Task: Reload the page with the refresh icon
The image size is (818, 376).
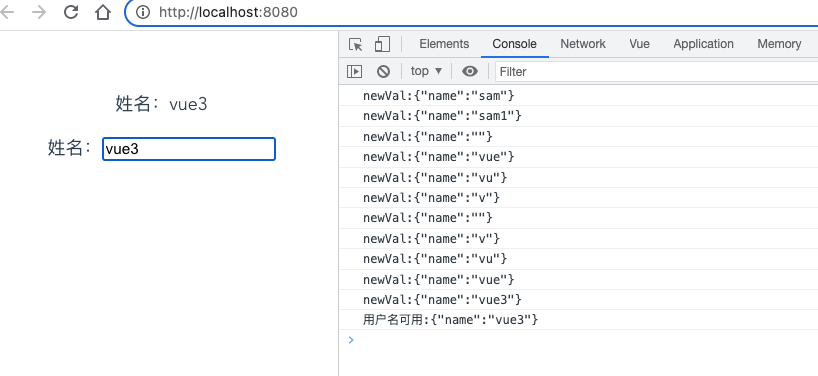Action: [71, 12]
